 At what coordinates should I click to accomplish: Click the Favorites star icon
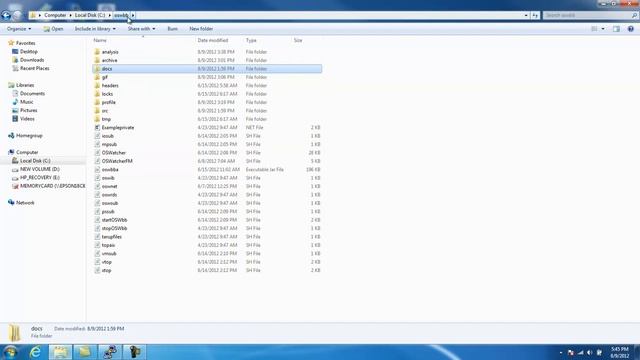pyautogui.click(x=11, y=43)
